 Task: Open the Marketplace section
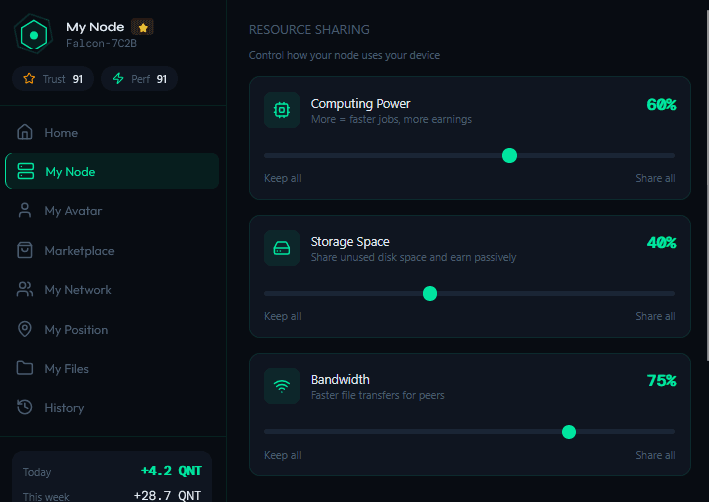click(112, 251)
